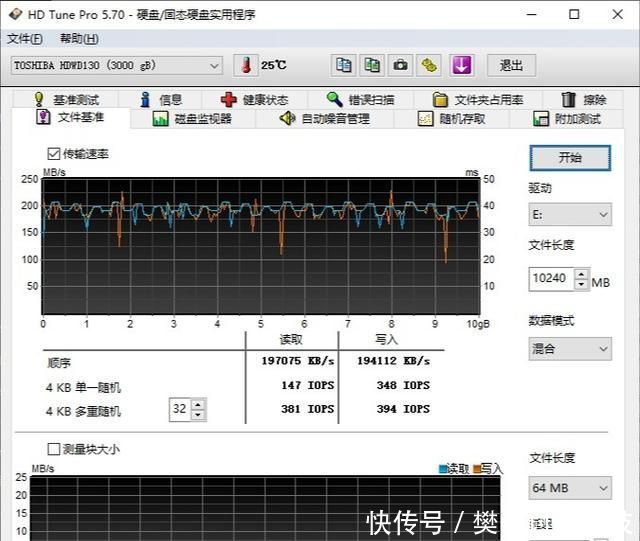The width and height of the screenshot is (640, 541).
Task: Click the thermometer temperature icon
Action: pyautogui.click(x=246, y=65)
